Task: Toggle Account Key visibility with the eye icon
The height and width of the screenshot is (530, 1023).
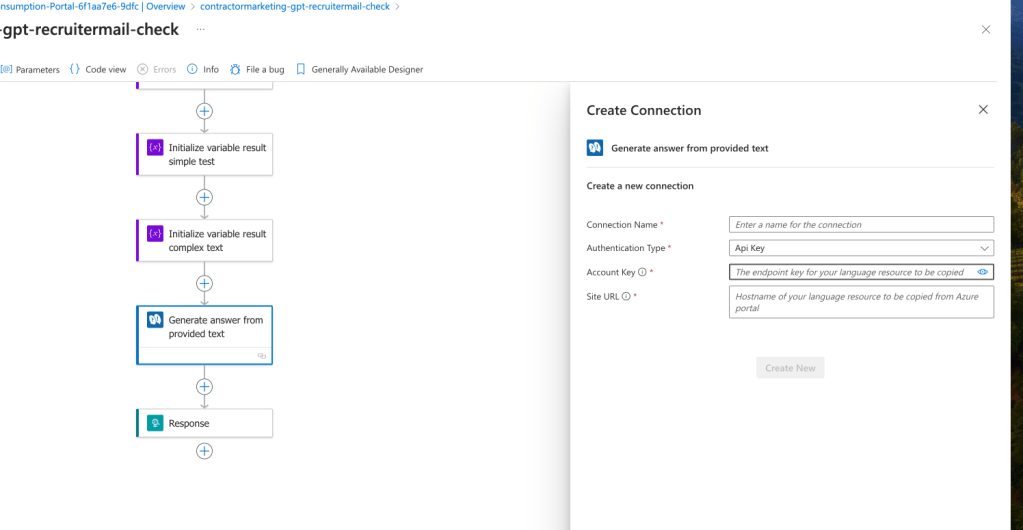Action: [983, 272]
